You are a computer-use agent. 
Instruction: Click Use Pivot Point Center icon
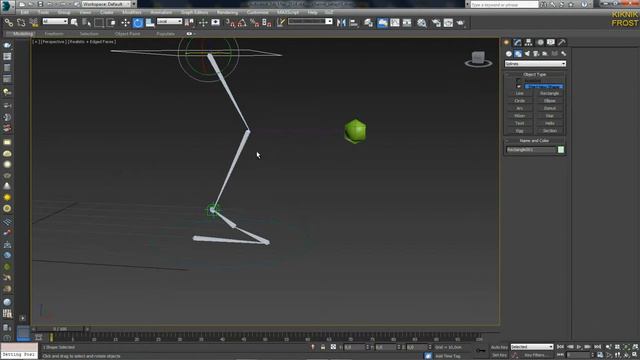tap(189, 22)
